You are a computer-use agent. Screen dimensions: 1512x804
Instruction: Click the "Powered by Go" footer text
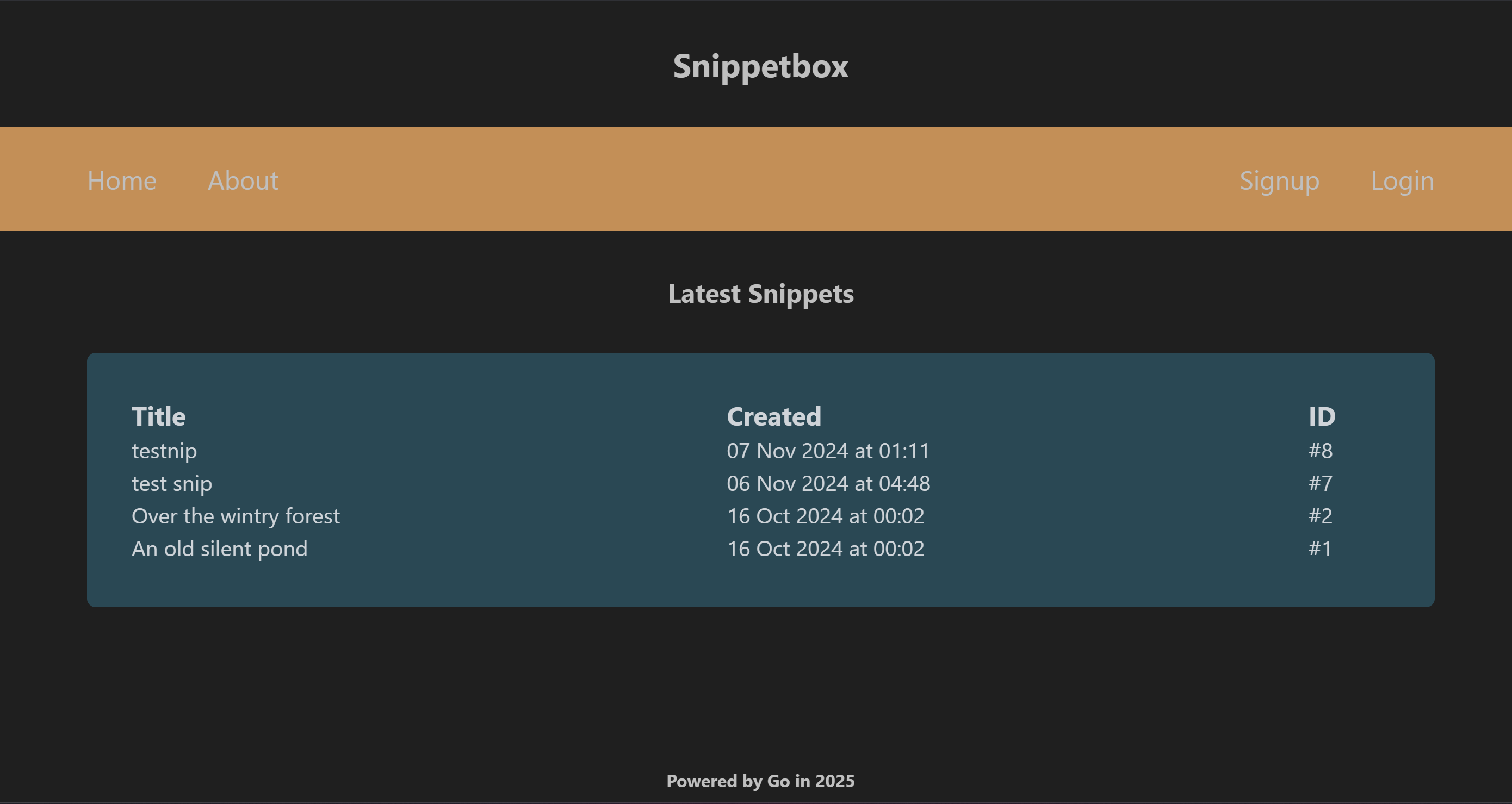[760, 781]
